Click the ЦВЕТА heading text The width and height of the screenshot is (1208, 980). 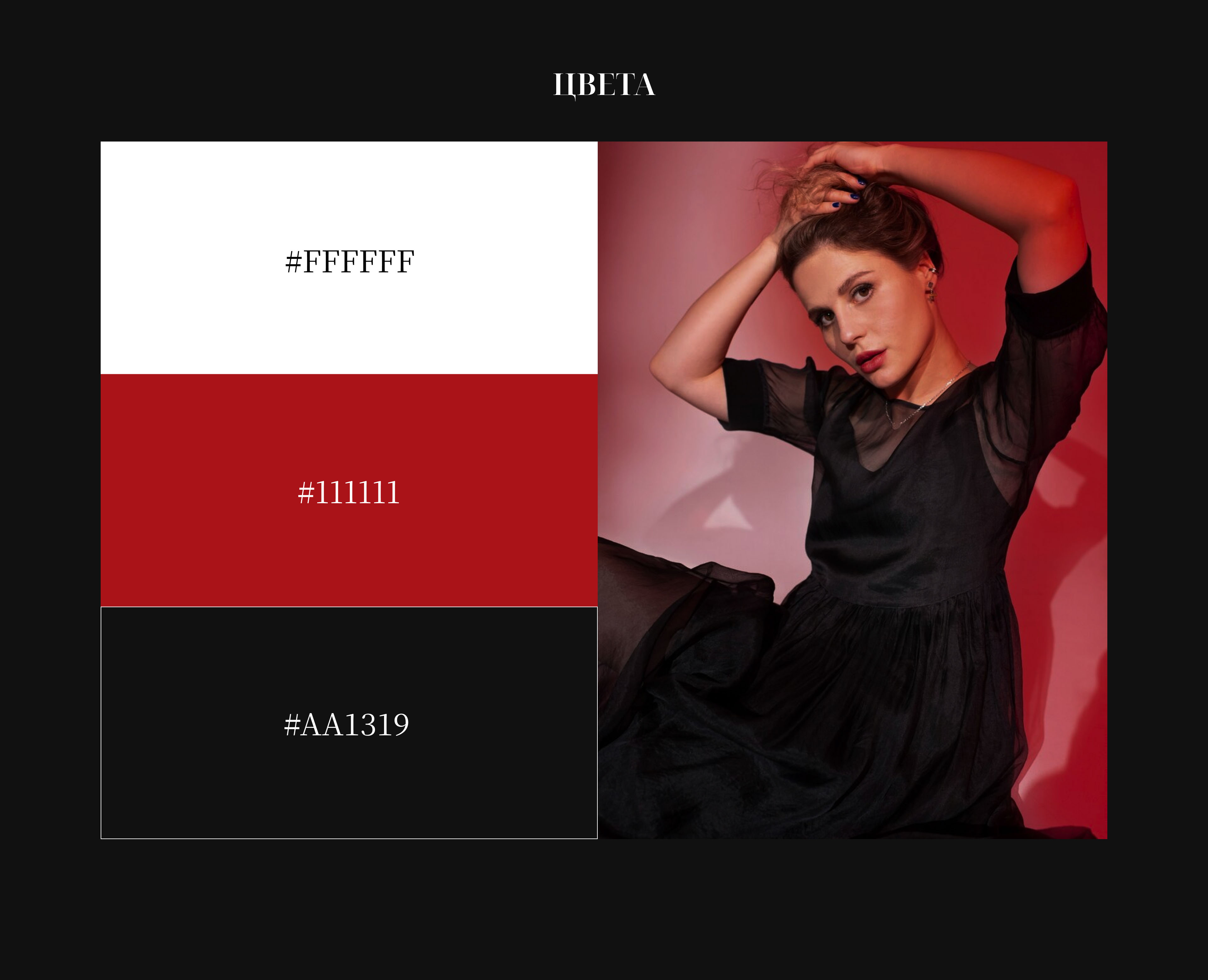[x=604, y=85]
